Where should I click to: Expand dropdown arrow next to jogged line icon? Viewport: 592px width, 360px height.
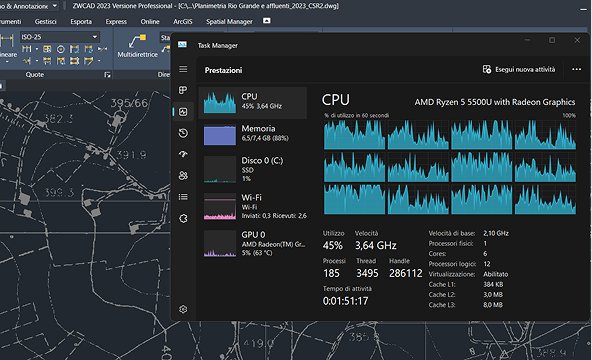(x=37, y=61)
